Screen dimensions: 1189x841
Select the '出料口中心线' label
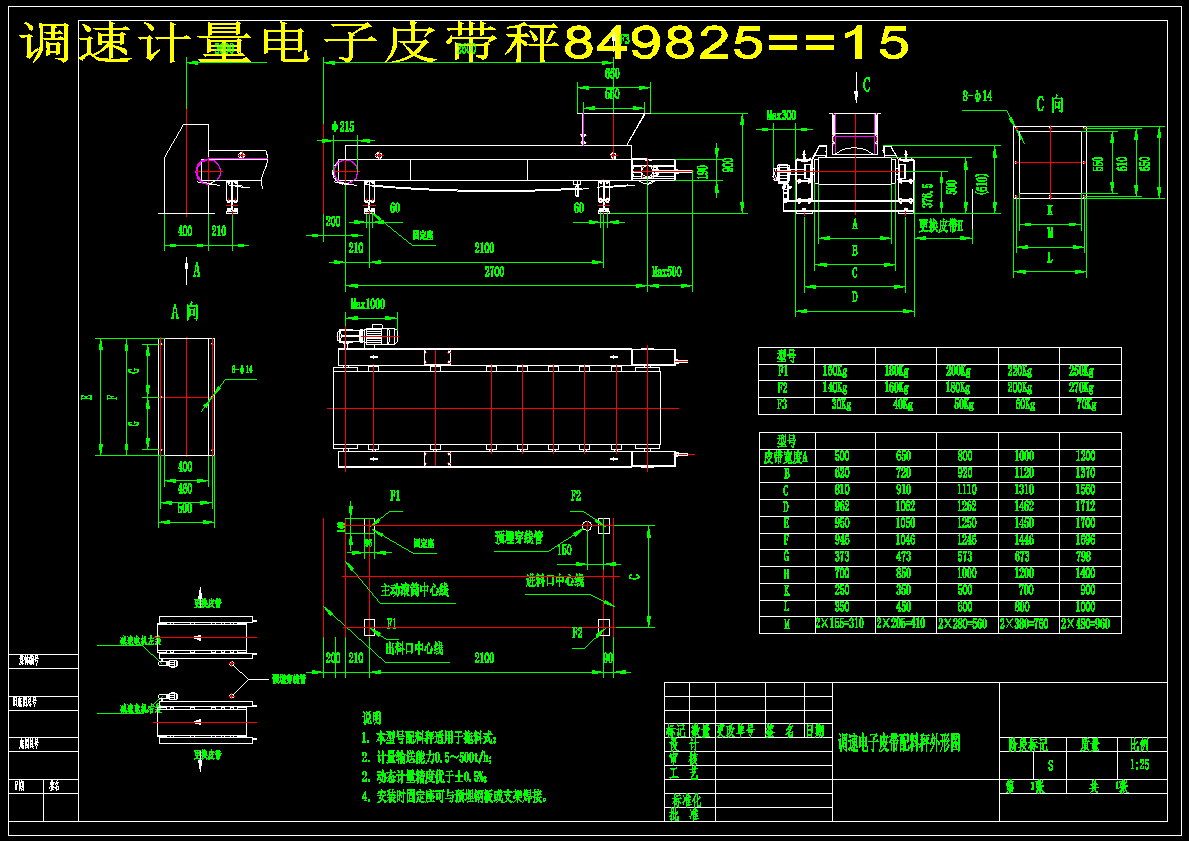click(414, 648)
